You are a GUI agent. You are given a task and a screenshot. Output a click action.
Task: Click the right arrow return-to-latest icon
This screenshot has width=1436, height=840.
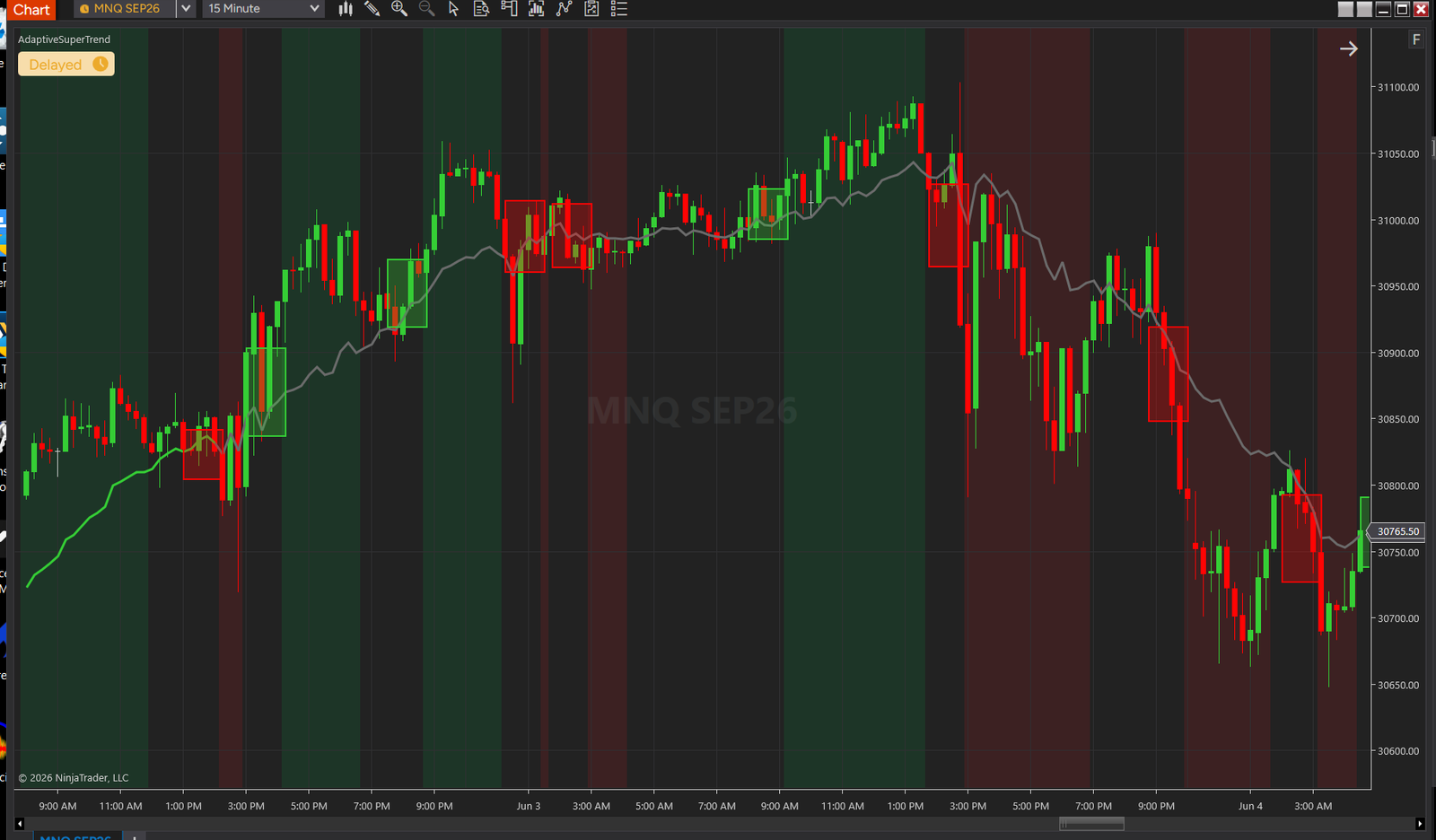point(1349,48)
